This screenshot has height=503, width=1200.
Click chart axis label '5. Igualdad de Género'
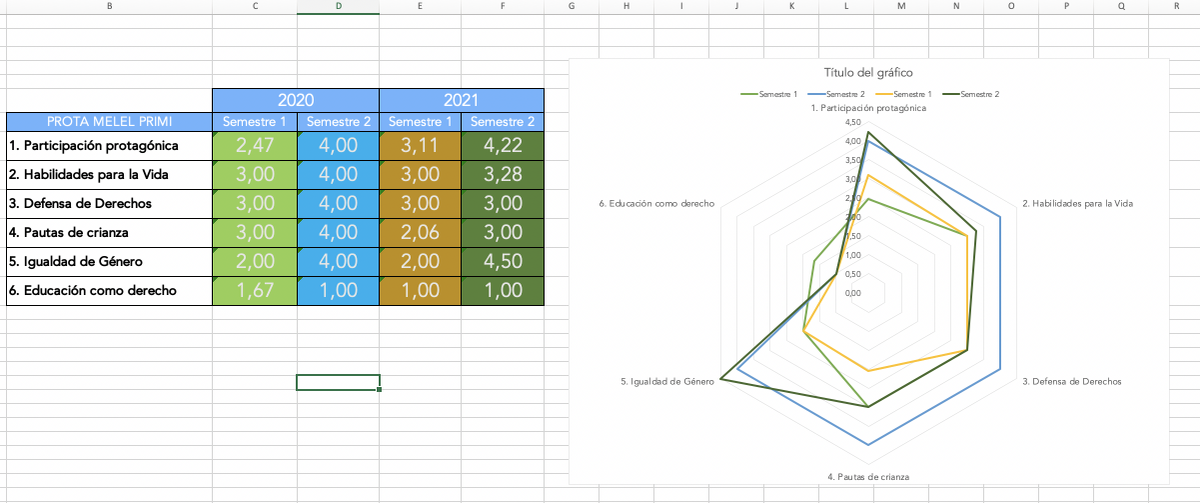667,381
